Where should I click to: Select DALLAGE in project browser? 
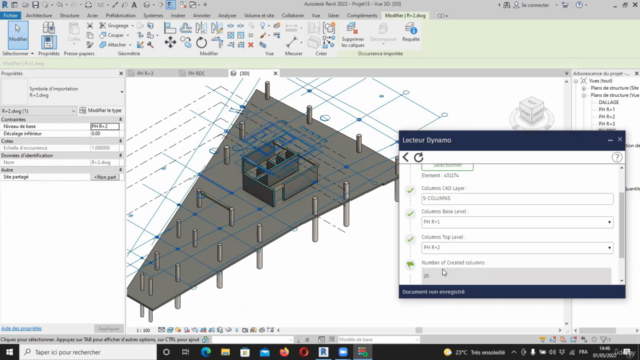[609, 102]
